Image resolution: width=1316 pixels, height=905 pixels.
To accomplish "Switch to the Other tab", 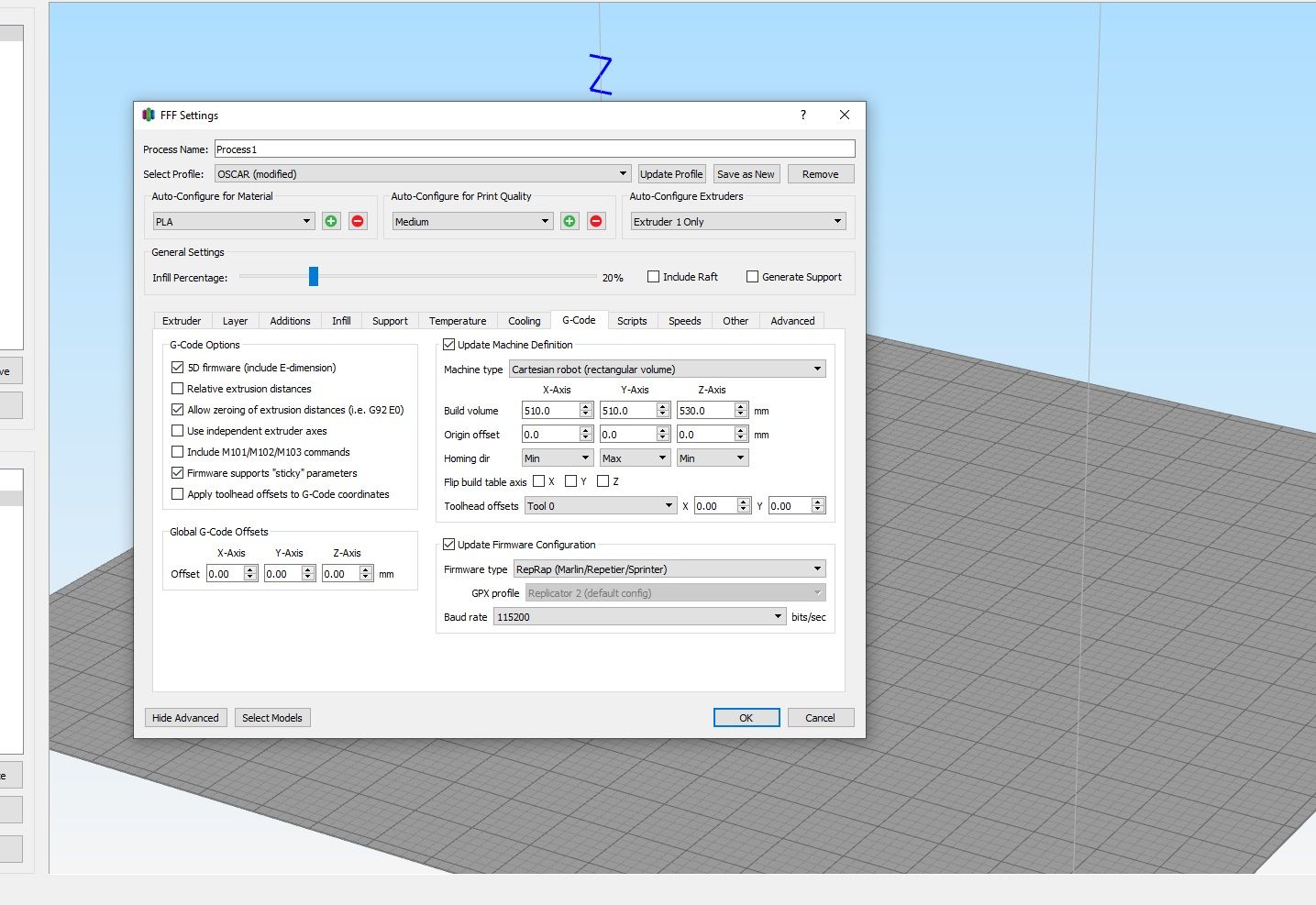I will tap(735, 321).
